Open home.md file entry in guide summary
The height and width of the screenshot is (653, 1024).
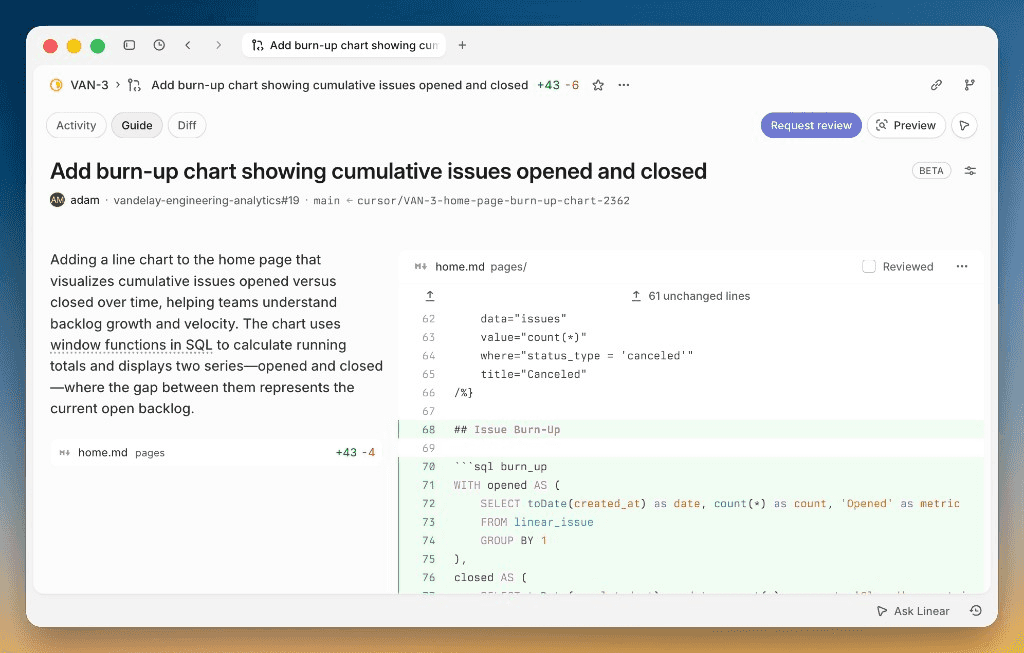pos(216,453)
